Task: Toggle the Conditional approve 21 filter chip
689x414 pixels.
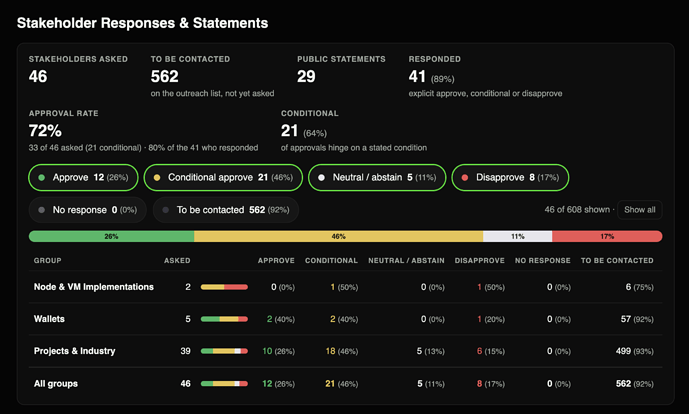Action: click(x=223, y=178)
